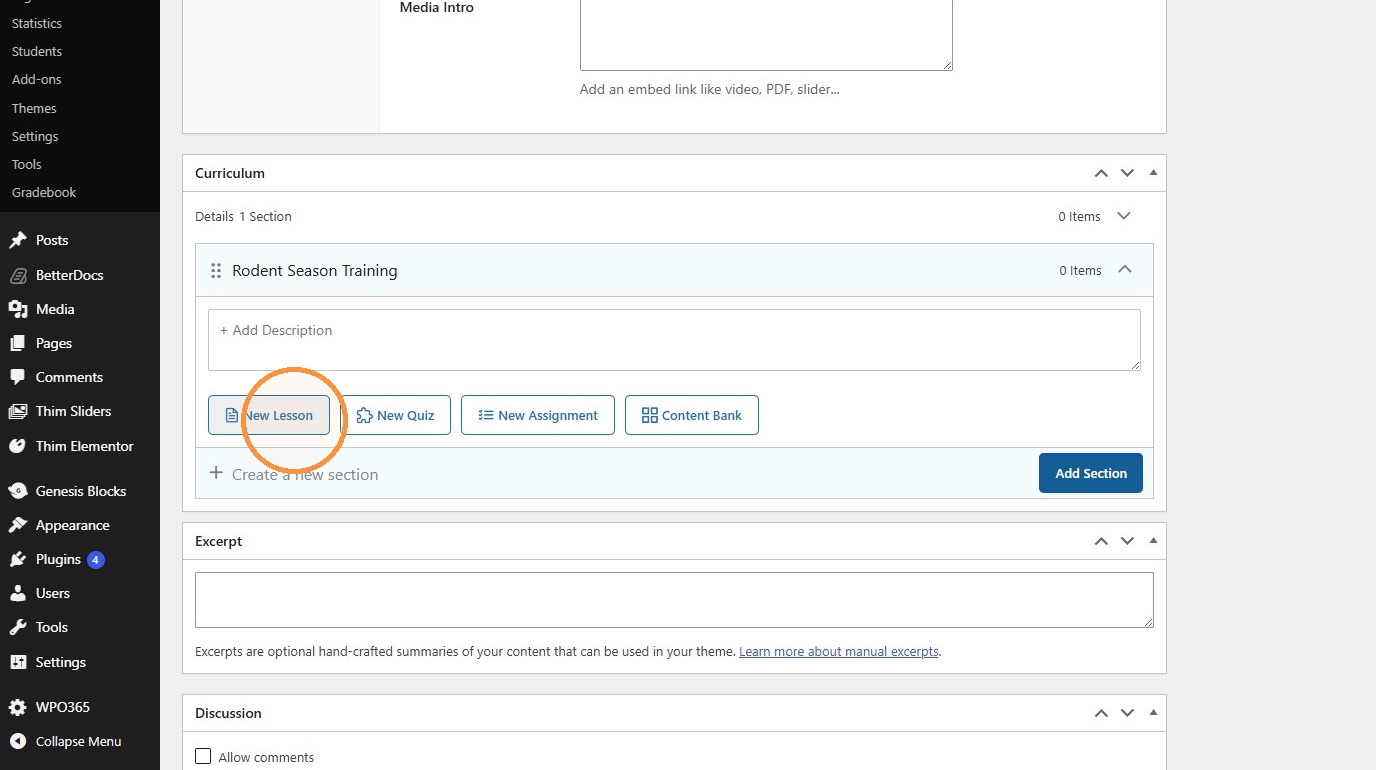
Task: Open the Learn more about manual excerpts link
Action: 839,651
